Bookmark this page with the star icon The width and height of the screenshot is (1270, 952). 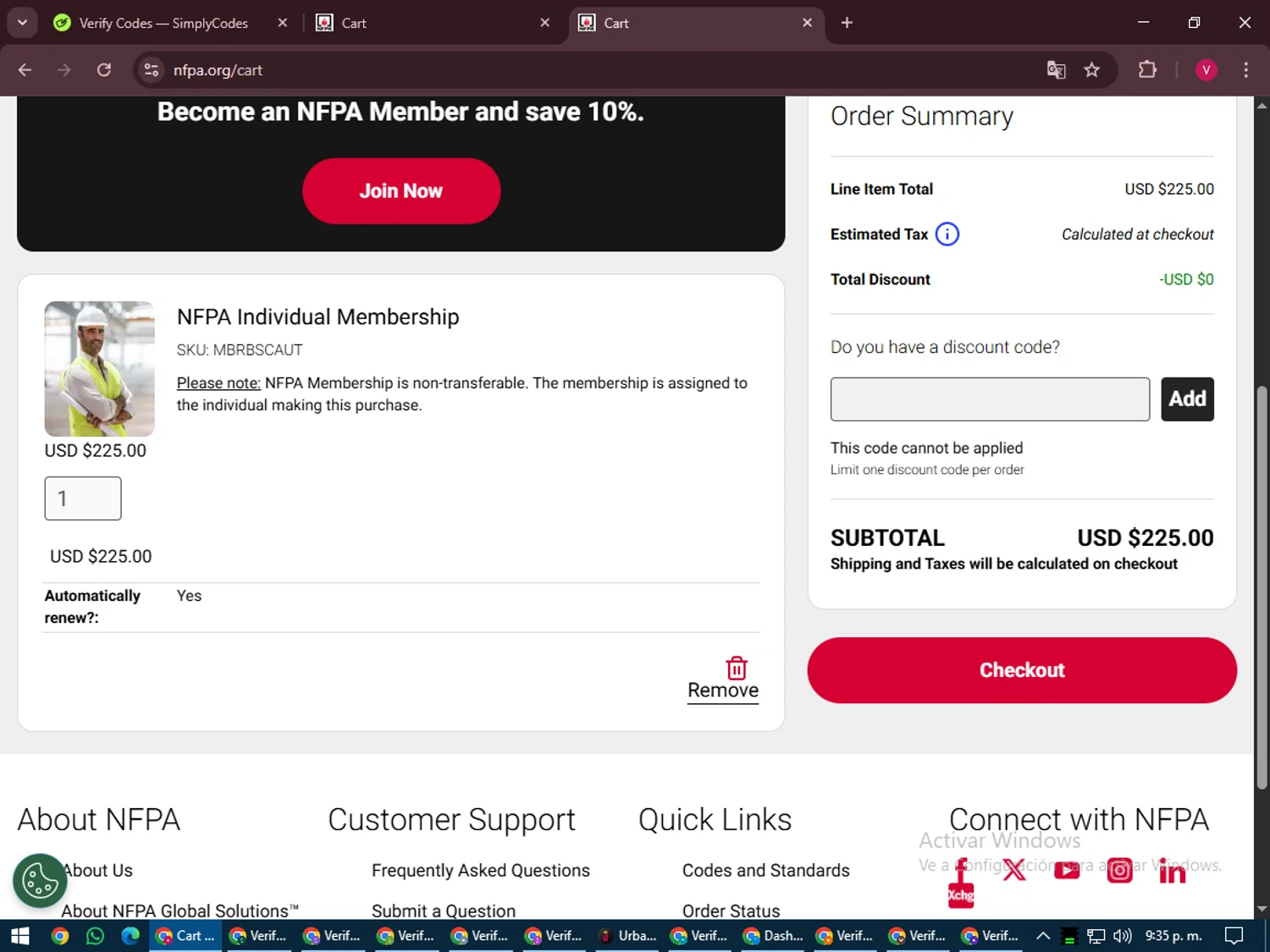[x=1091, y=70]
